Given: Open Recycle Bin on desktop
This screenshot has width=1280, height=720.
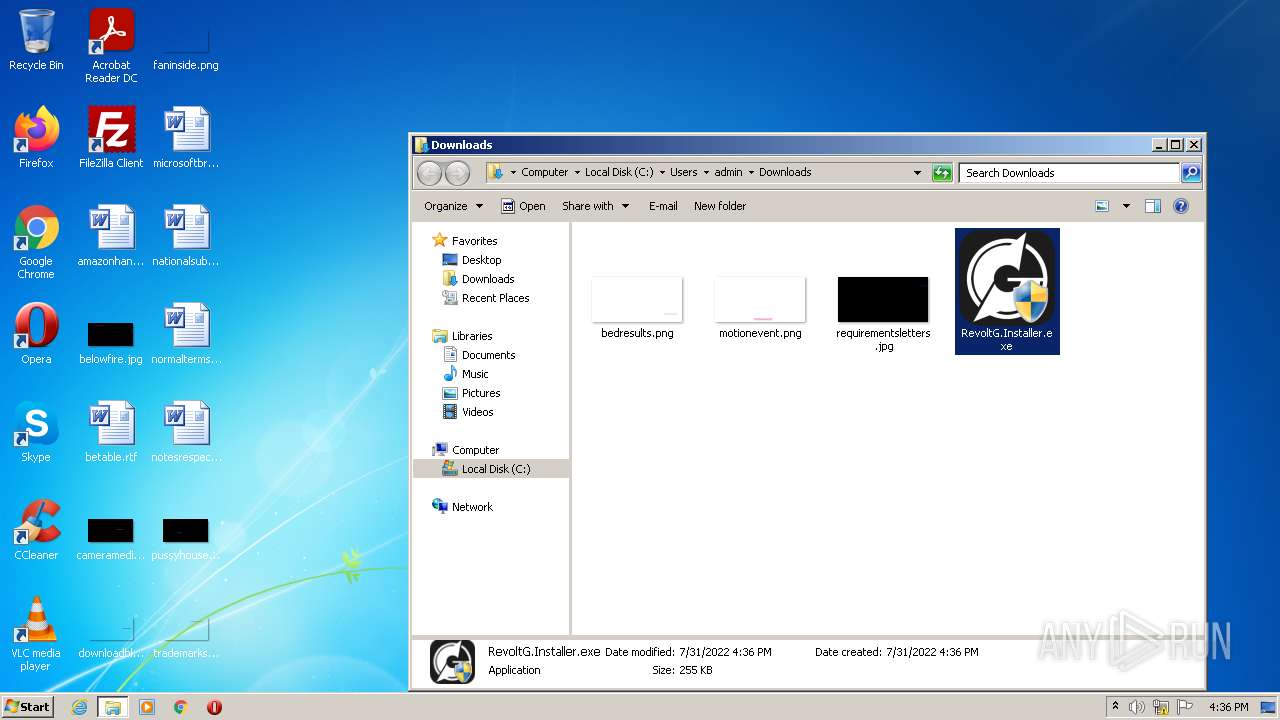Looking at the screenshot, I should [x=36, y=41].
